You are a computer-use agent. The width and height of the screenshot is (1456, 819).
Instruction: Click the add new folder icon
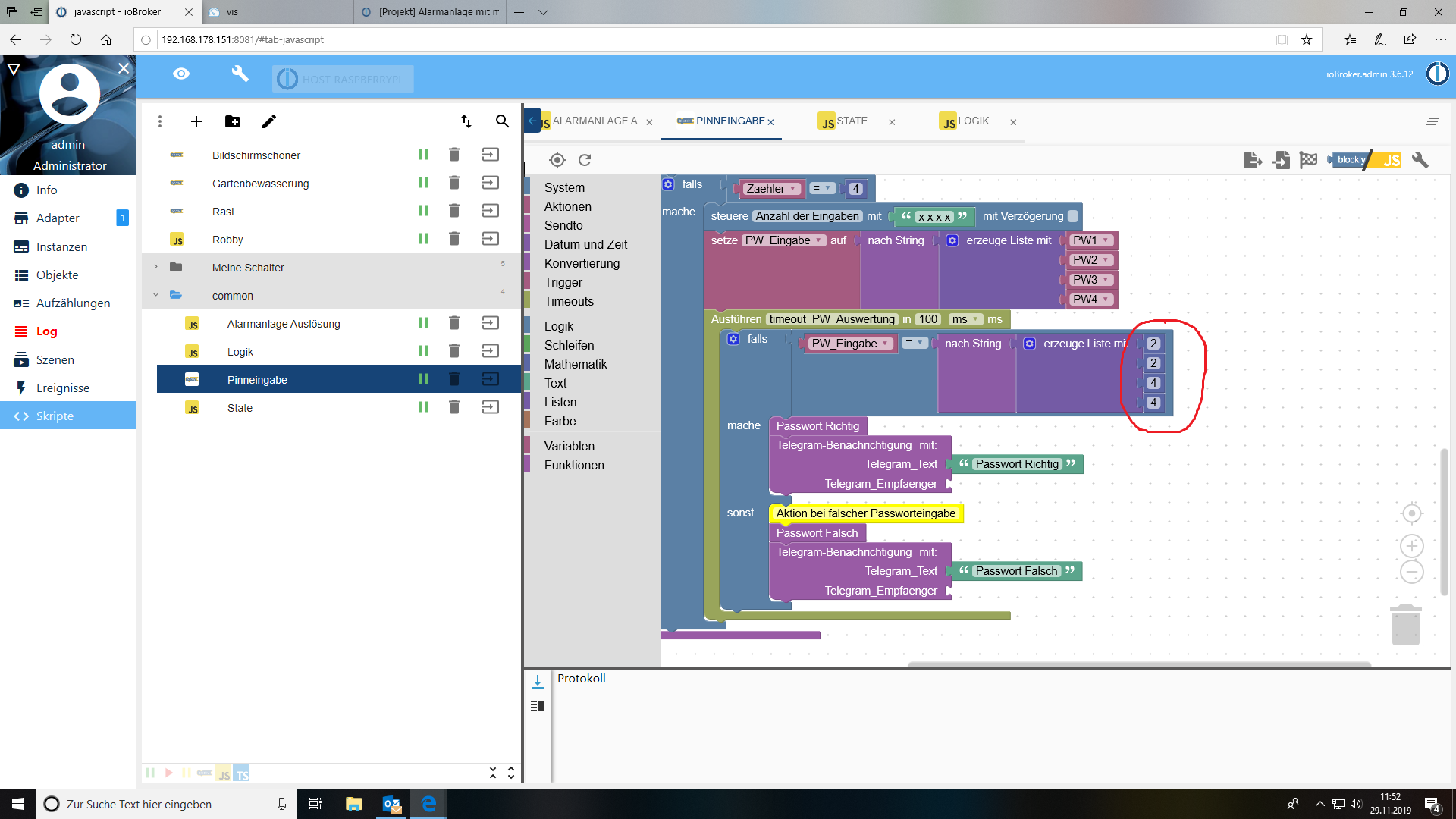(233, 121)
